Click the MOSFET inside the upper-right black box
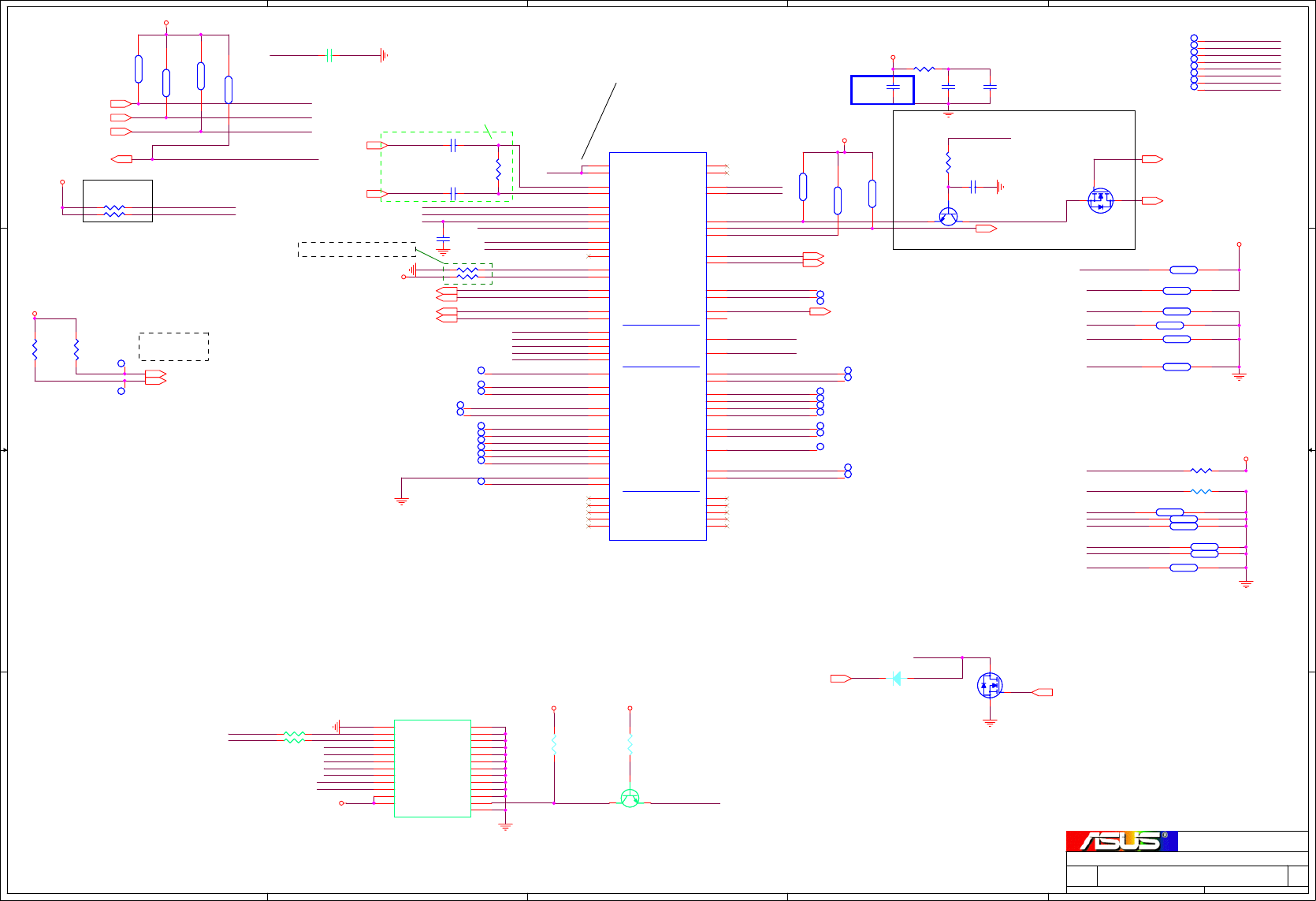This screenshot has width=1316, height=901. 1100,200
